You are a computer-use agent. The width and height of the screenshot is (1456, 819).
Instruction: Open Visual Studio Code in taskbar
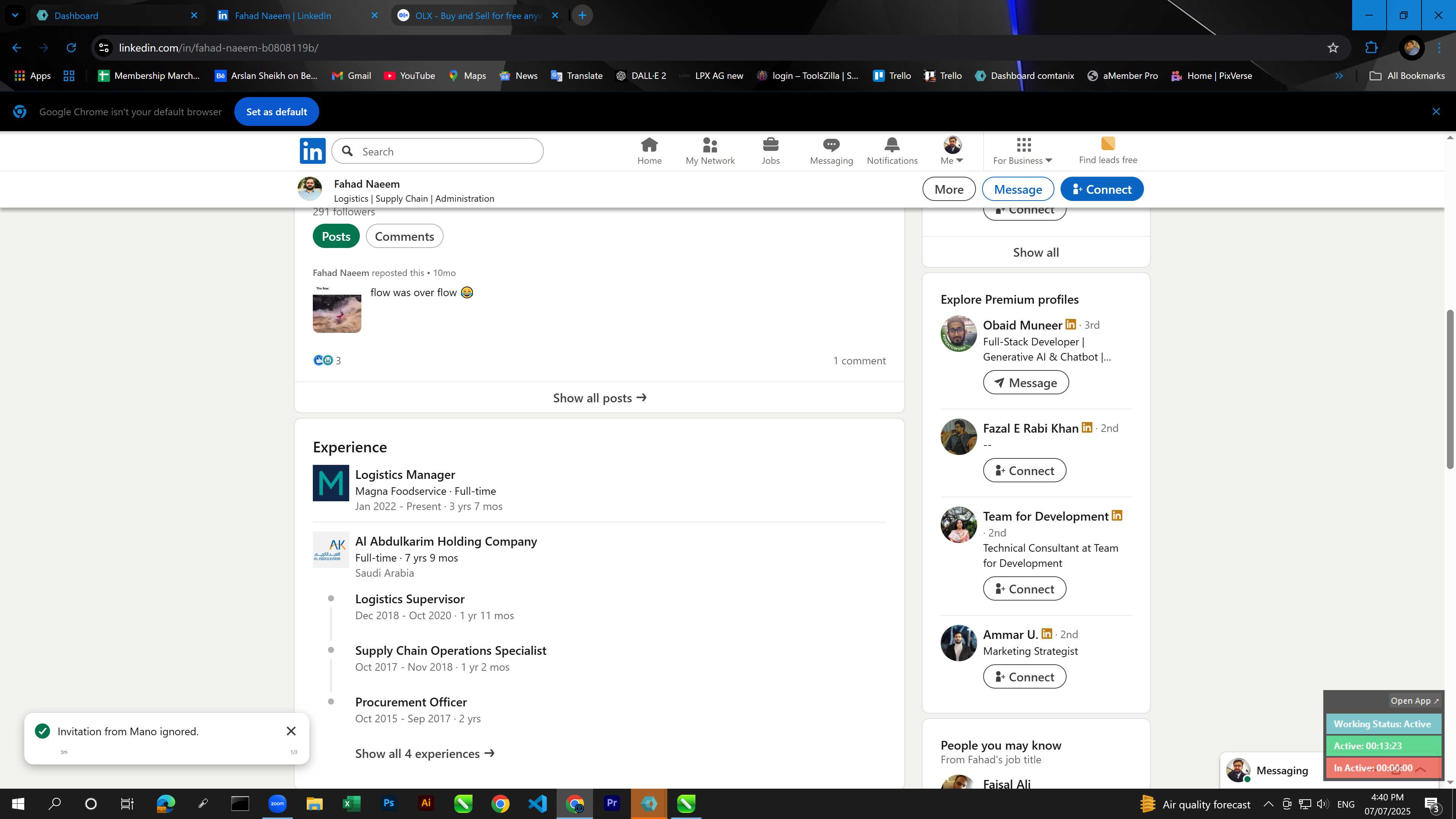coord(538,803)
